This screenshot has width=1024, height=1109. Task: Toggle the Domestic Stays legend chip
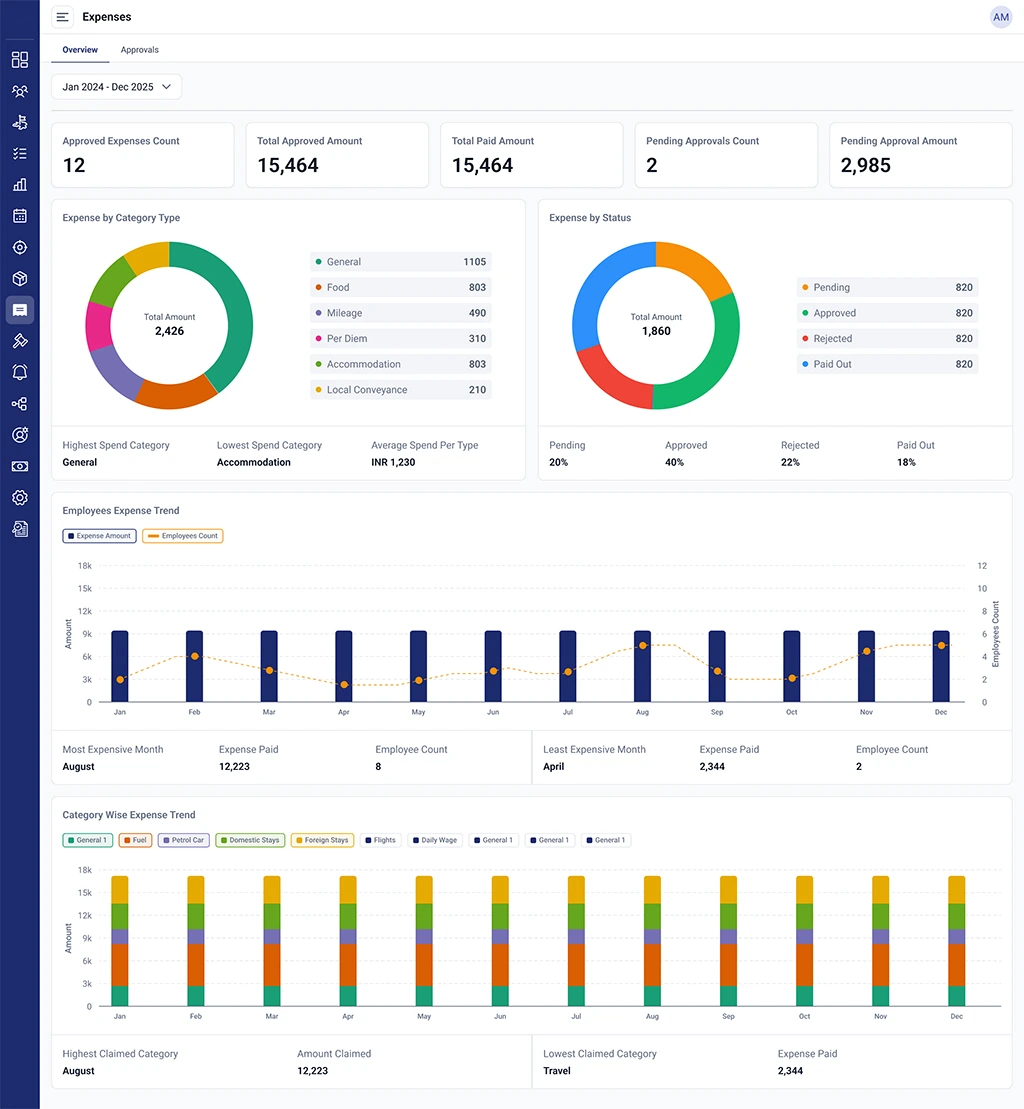pyautogui.click(x=250, y=840)
